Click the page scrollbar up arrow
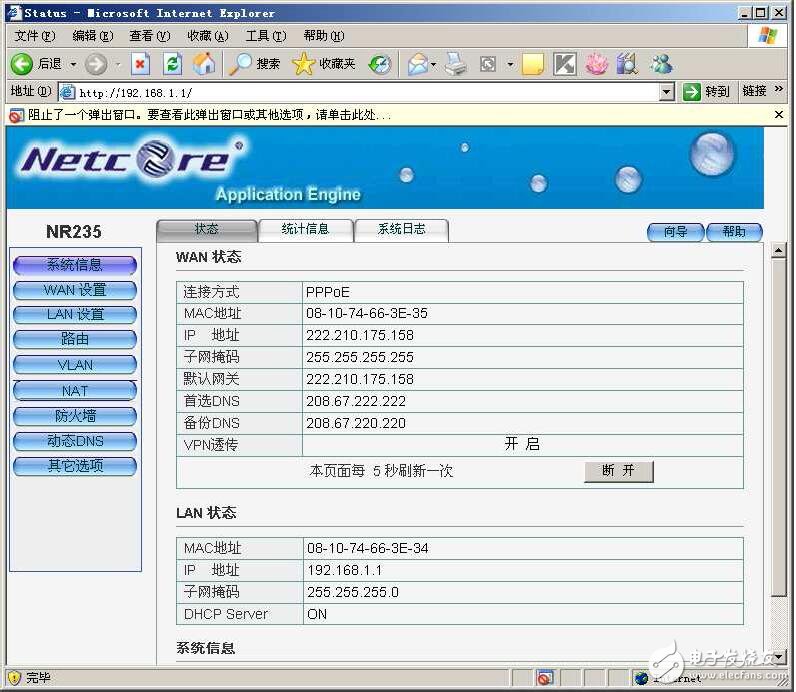 click(x=778, y=251)
